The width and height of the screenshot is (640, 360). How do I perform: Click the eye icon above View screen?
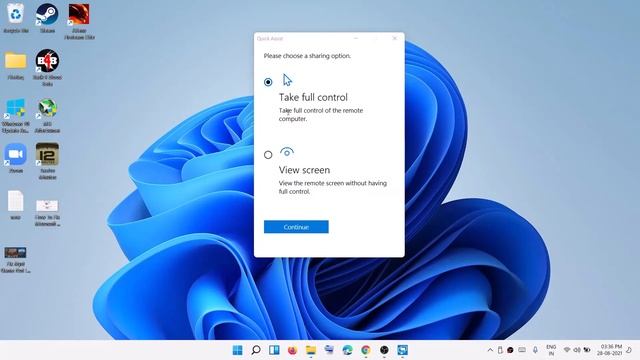pos(287,152)
